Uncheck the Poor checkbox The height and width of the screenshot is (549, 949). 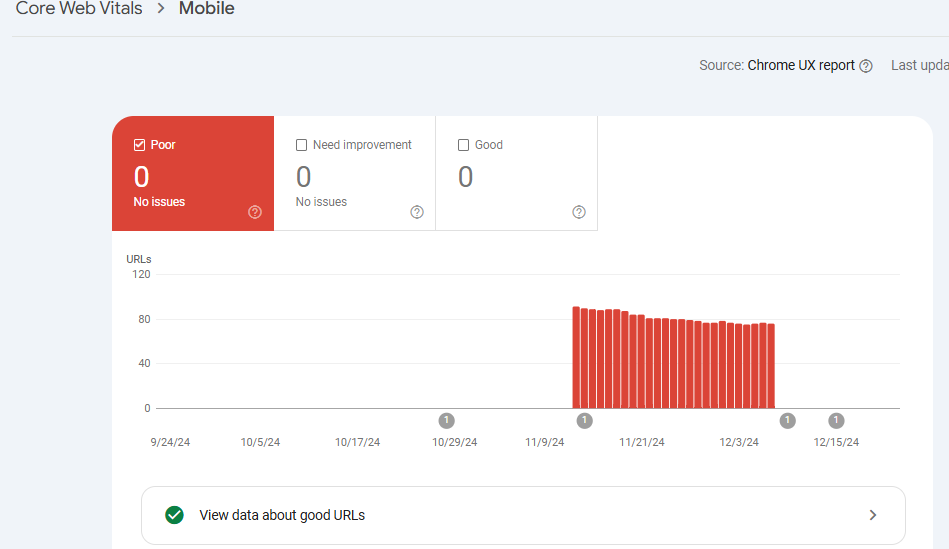[x=139, y=145]
